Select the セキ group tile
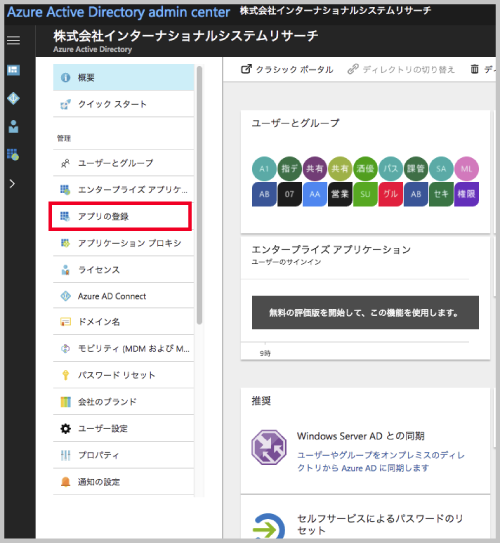 (x=441, y=194)
